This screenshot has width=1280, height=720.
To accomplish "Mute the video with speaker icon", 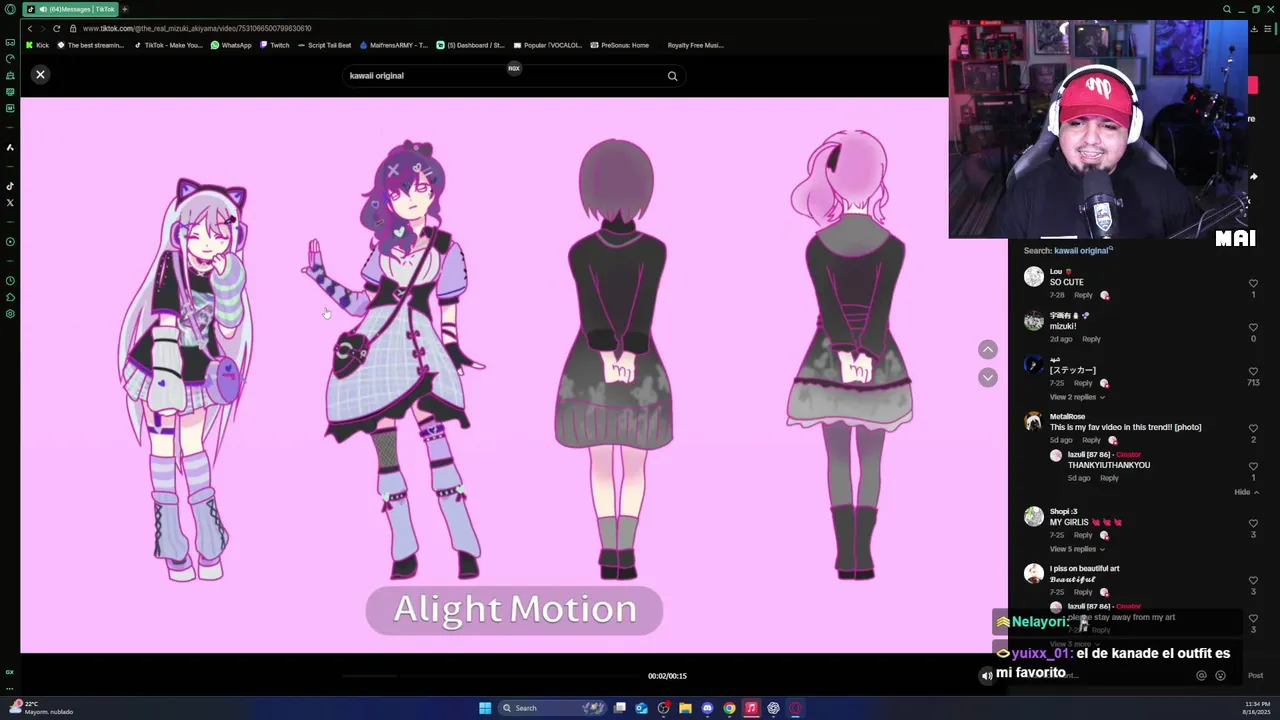I will [987, 676].
